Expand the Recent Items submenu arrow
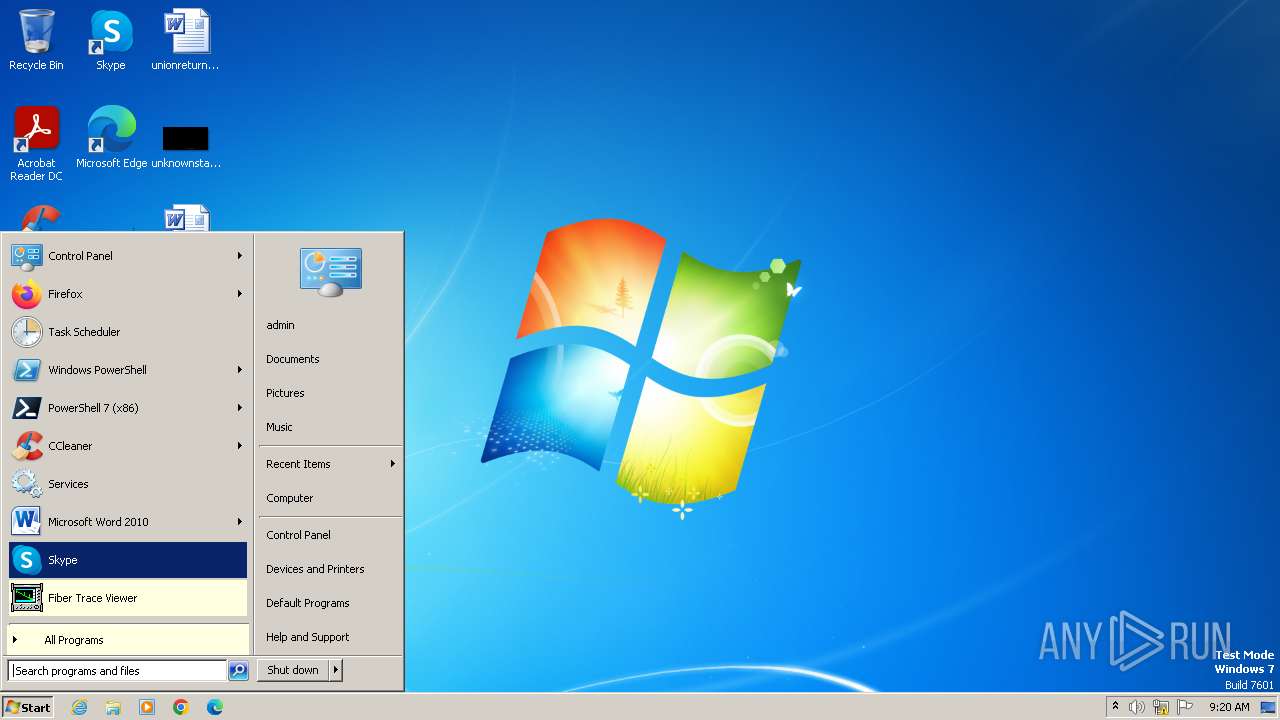 (x=393, y=464)
